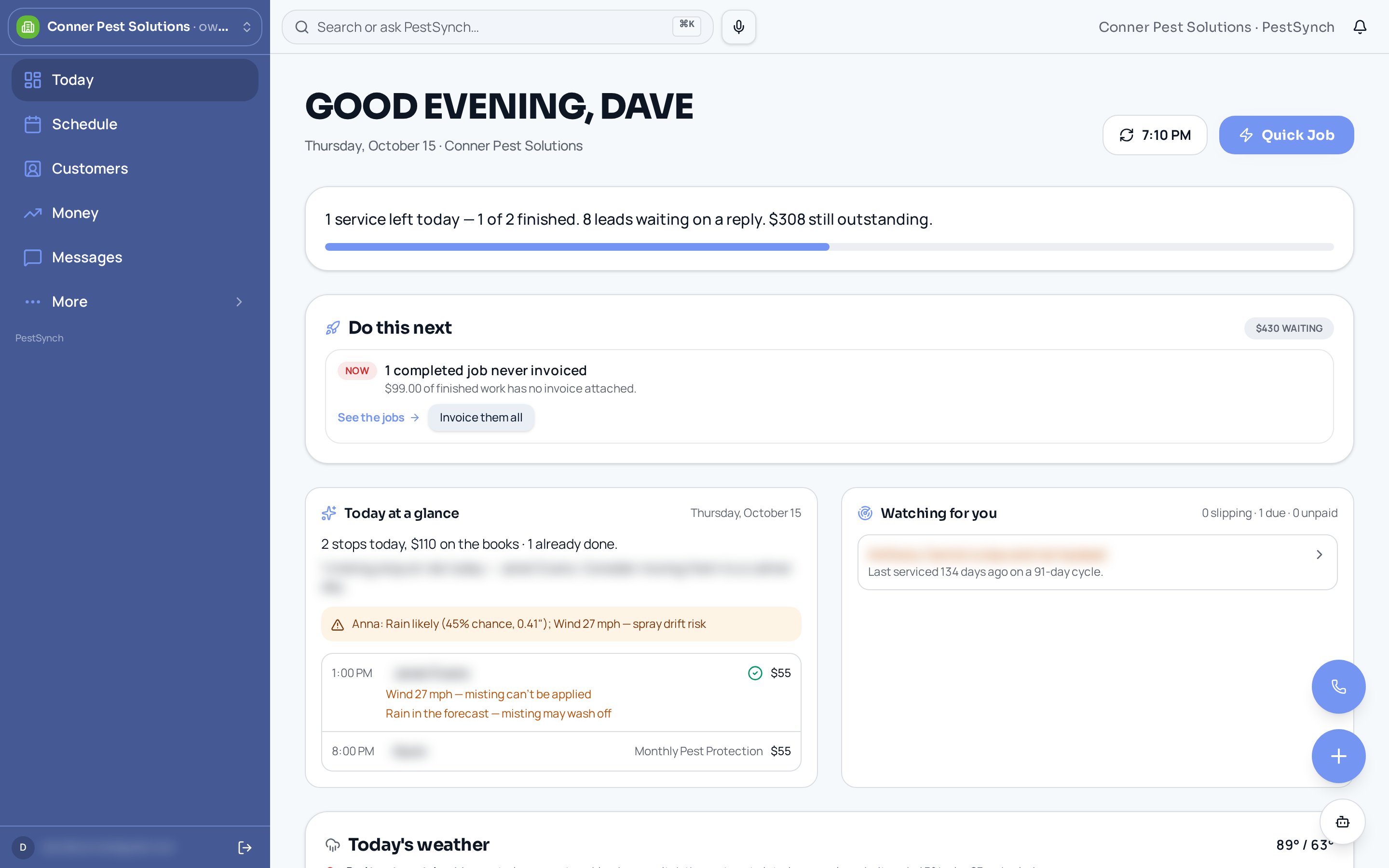Go to Today in the sidebar
Screen dimensions: 1389x868
click(x=135, y=80)
